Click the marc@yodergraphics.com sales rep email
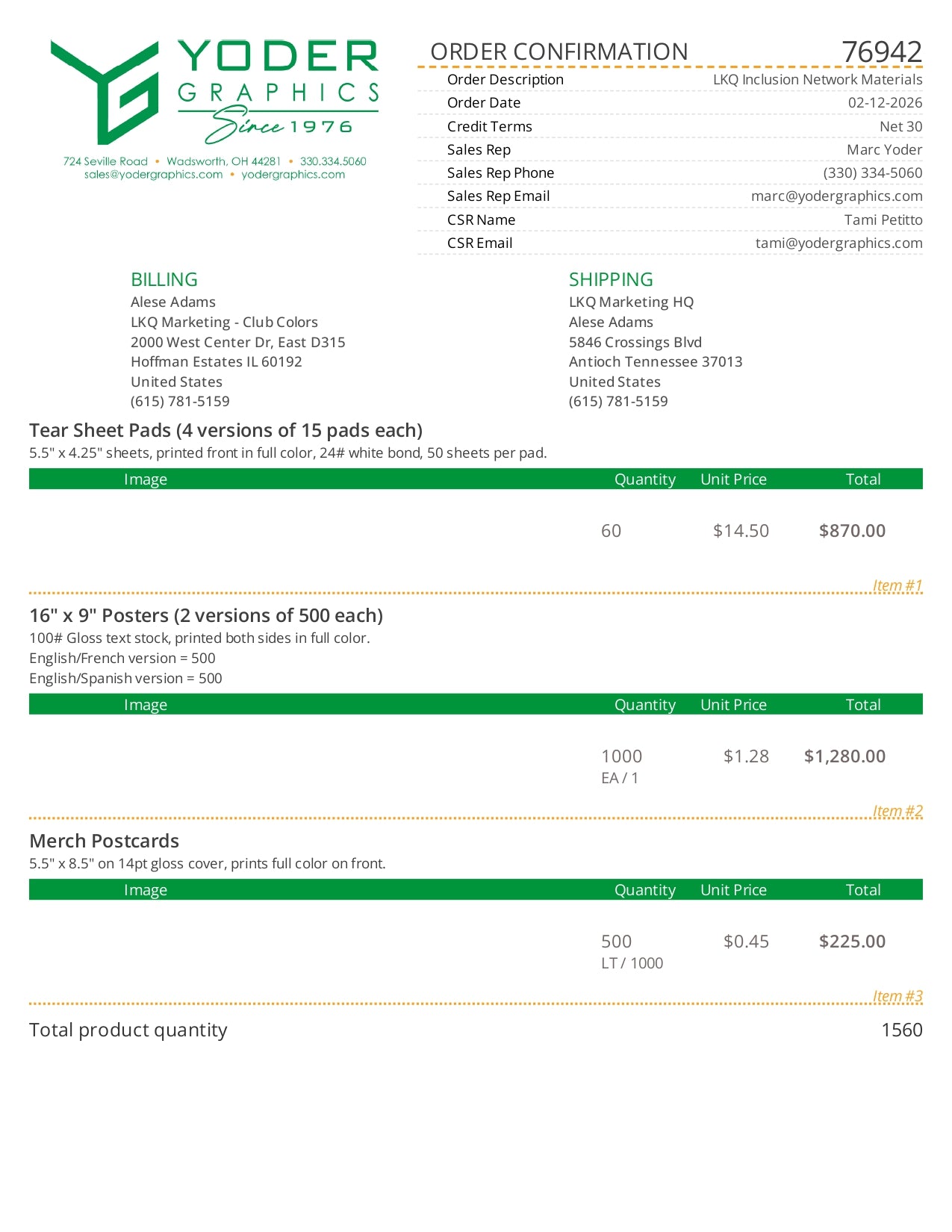This screenshot has height=1232, width=952. click(836, 196)
